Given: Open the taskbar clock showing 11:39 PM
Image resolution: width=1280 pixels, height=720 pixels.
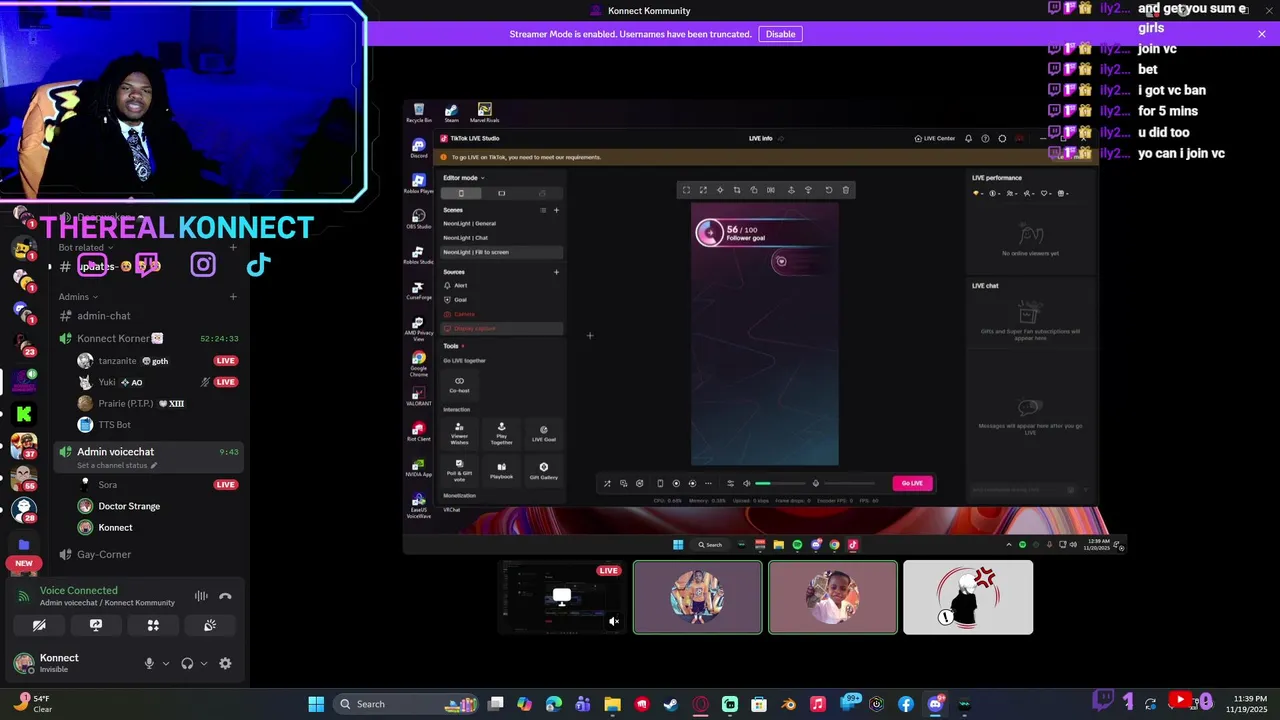Looking at the screenshot, I should click(1247, 704).
